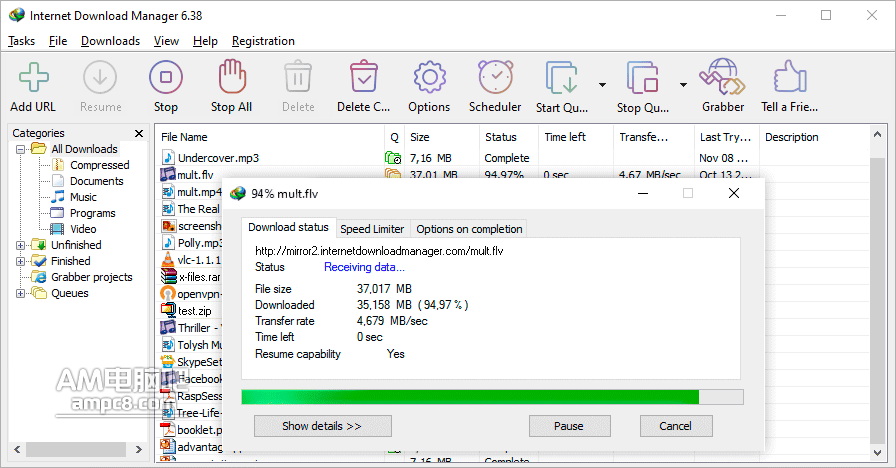Open the Scheduler clock icon

(495, 77)
